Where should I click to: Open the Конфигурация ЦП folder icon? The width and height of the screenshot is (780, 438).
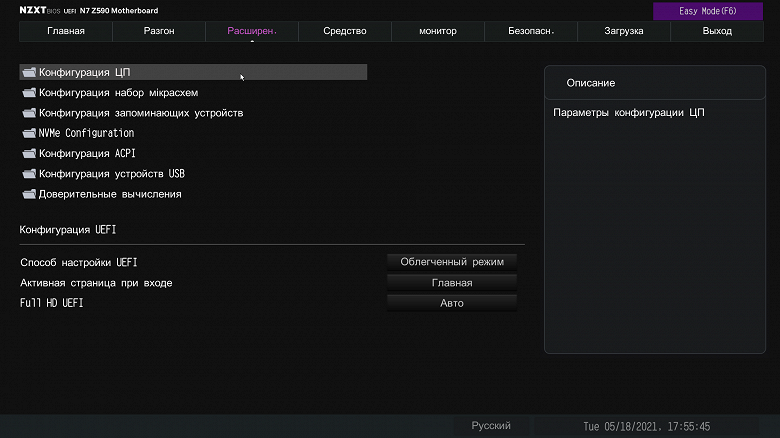pyautogui.click(x=28, y=72)
